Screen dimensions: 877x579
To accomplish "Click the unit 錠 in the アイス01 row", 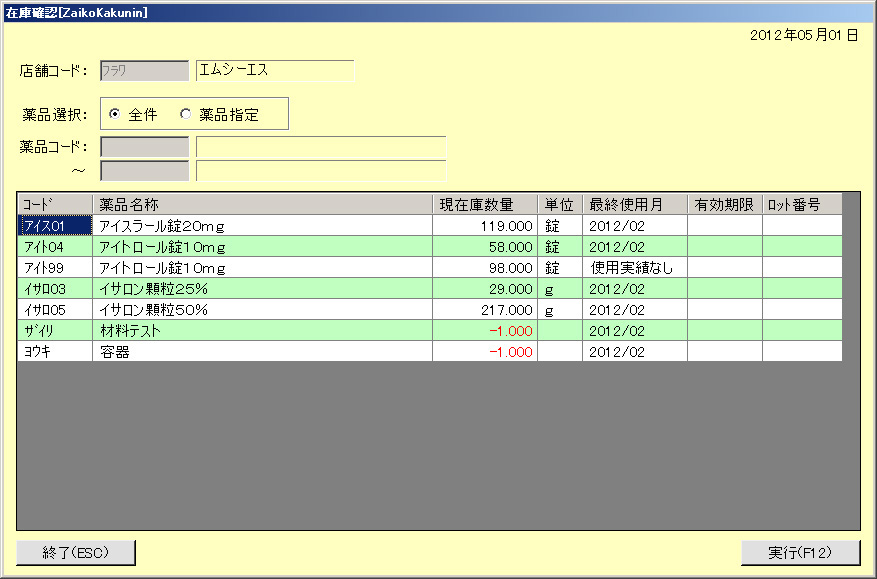I will pyautogui.click(x=560, y=225).
